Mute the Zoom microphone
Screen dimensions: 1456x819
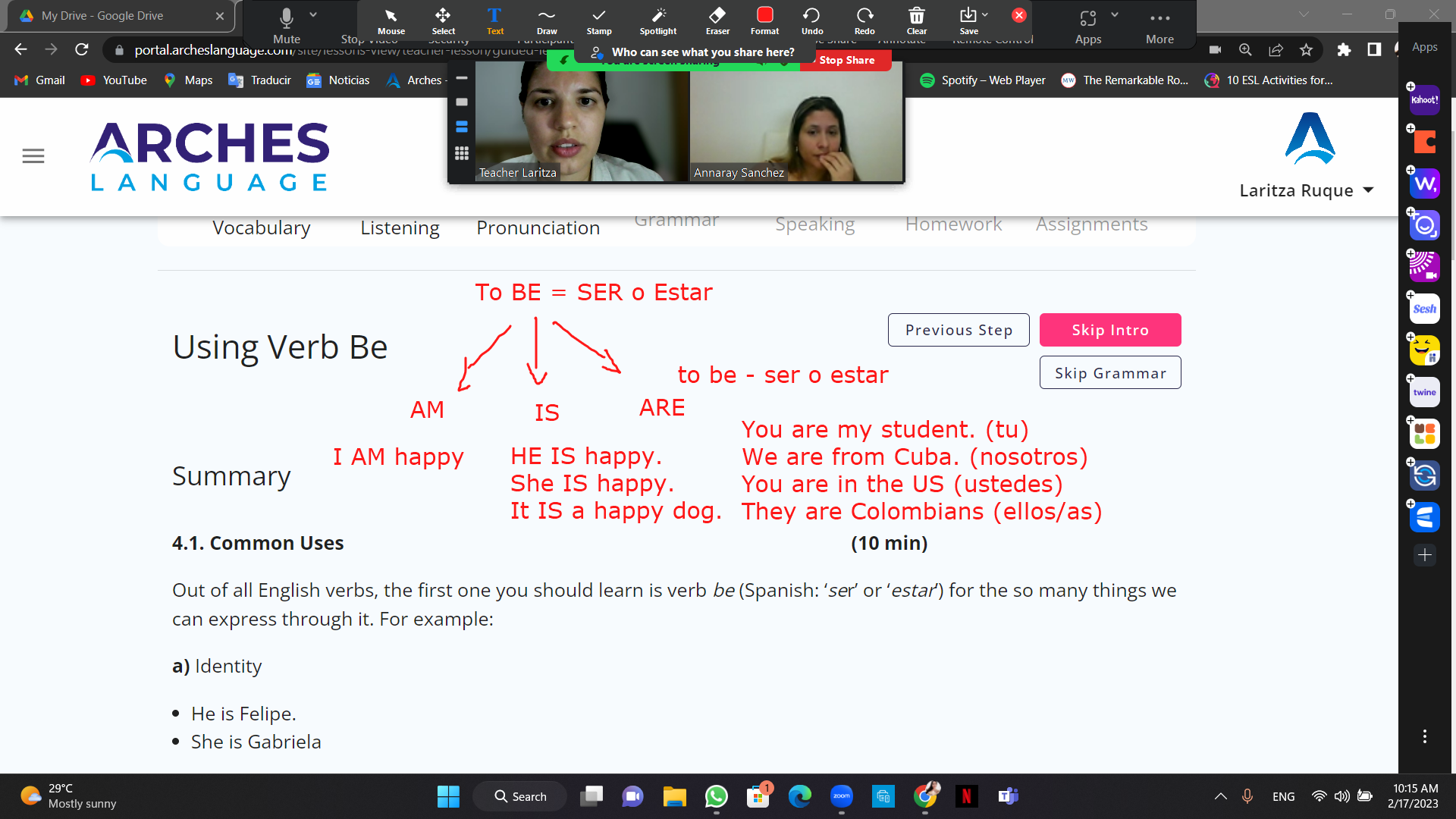click(x=287, y=25)
